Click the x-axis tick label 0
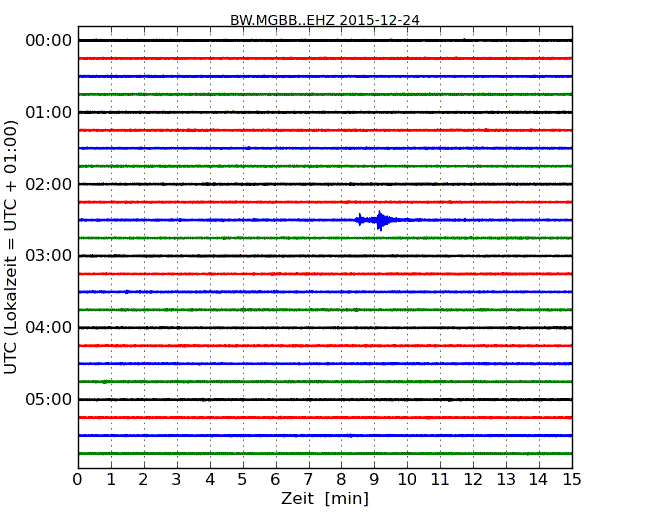This screenshot has height=520, width=650. pyautogui.click(x=78, y=480)
